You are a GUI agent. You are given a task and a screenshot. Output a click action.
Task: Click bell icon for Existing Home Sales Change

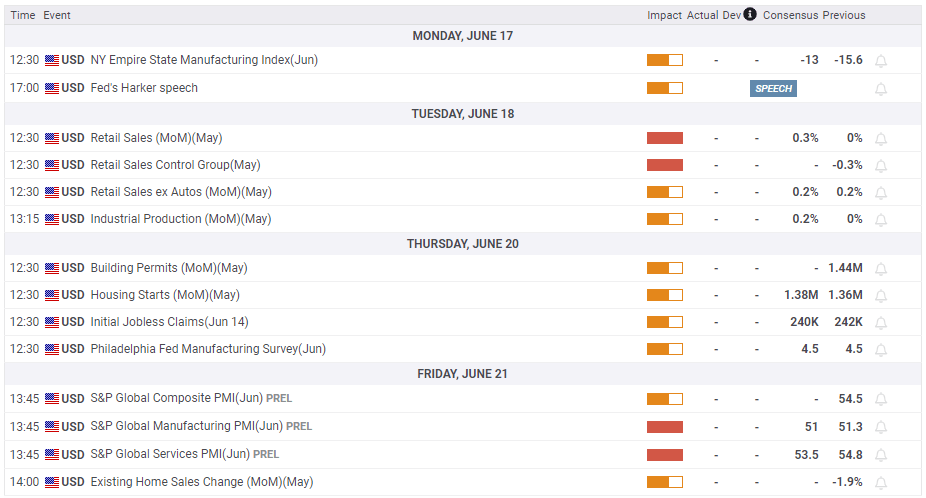click(881, 483)
